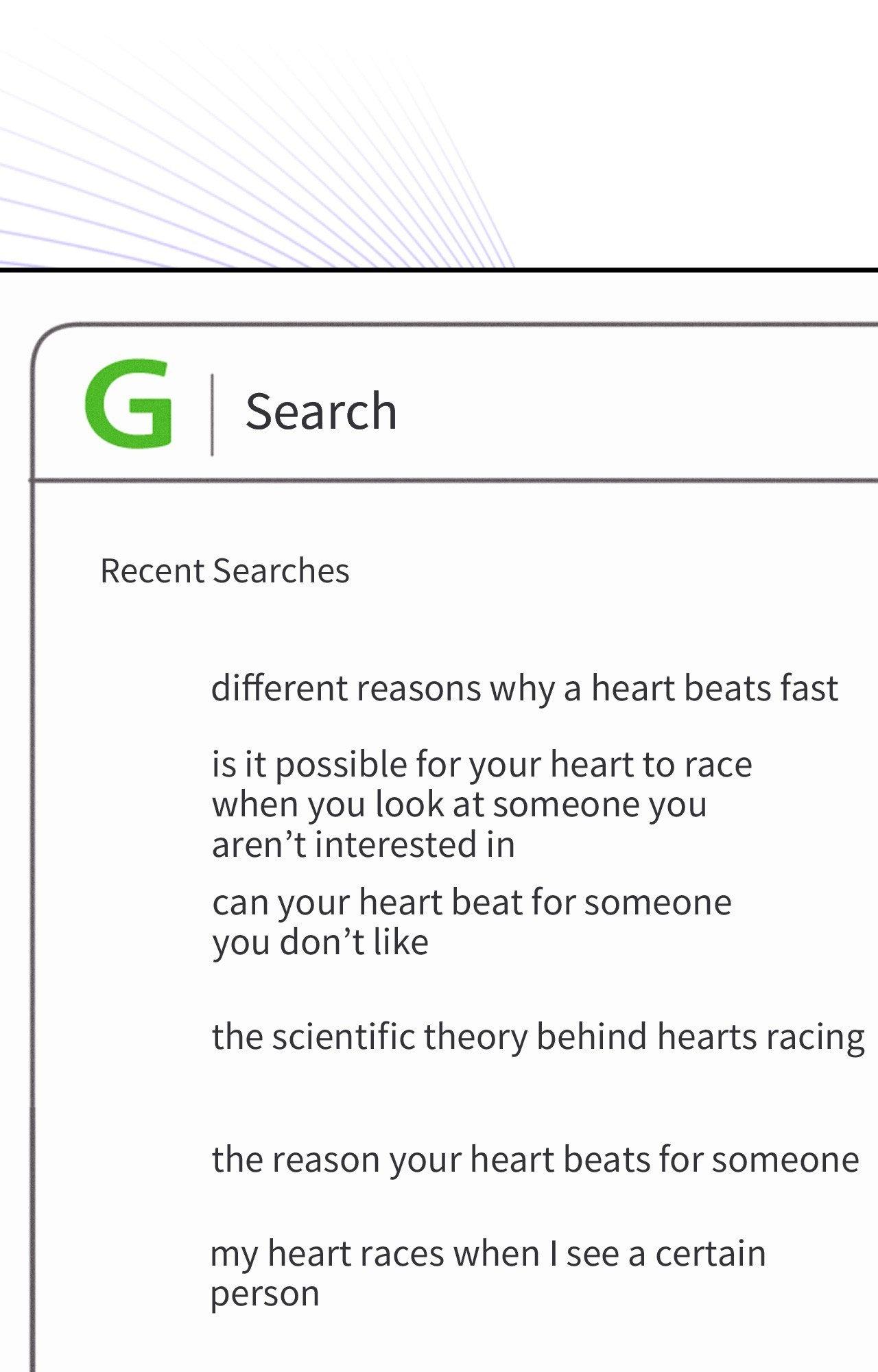Re-run the search about heart beating fast reasons
This screenshot has width=878, height=1372.
524,688
